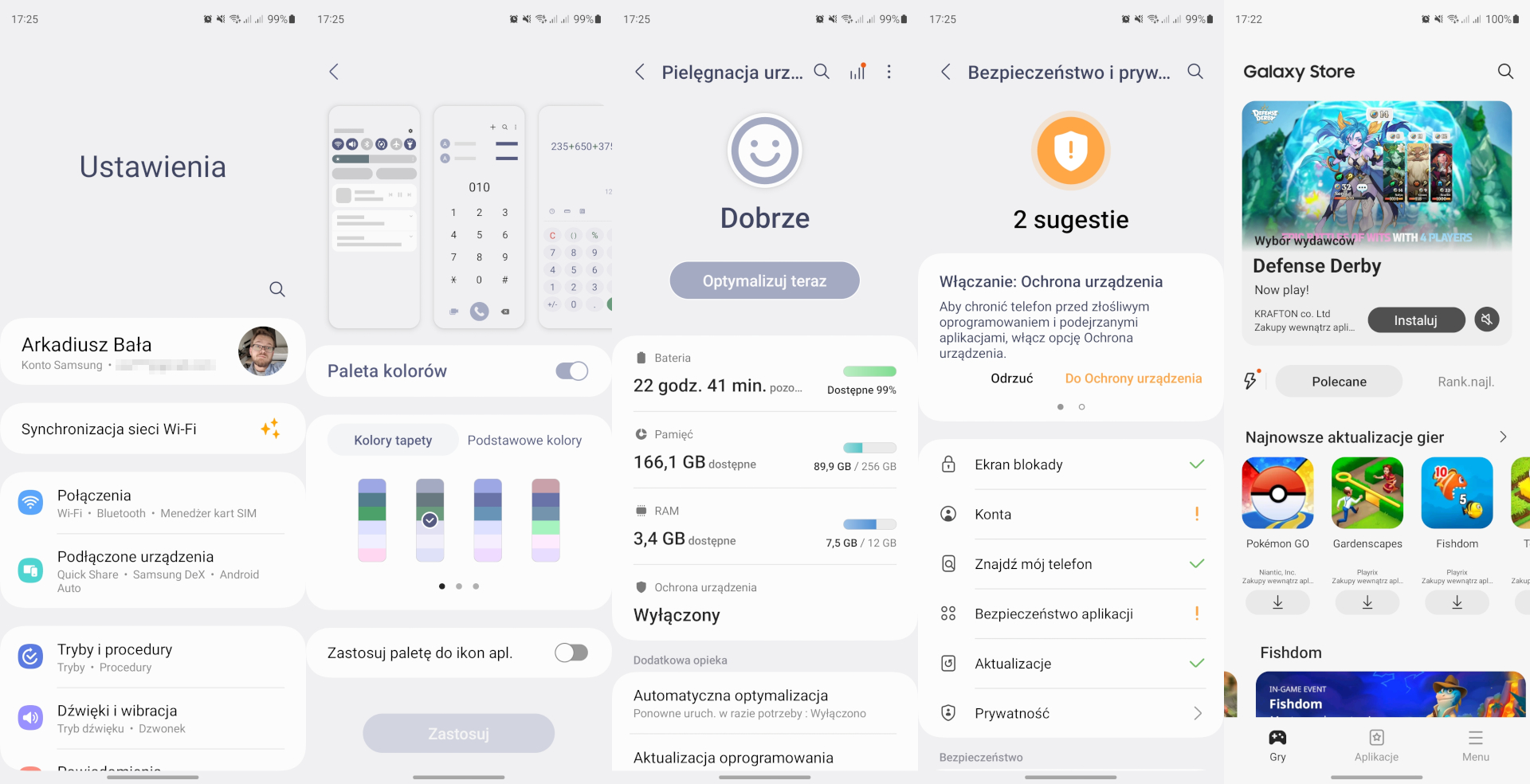Open the Menu tab in Galaxy Store
This screenshot has height=784, width=1530.
pos(1475,745)
